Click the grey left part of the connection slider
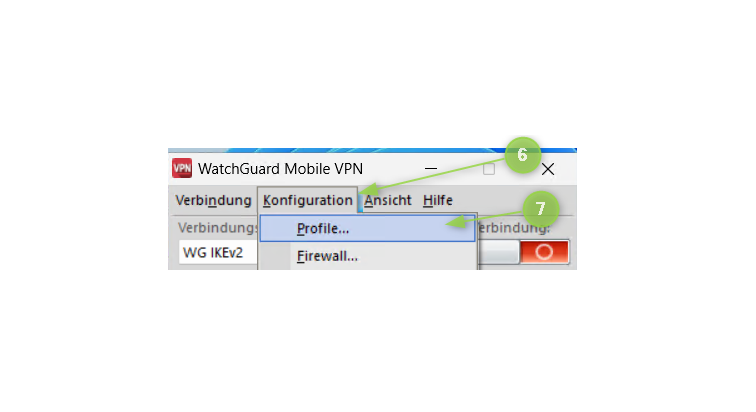Screen dimensions: 756x412 (x=499, y=252)
